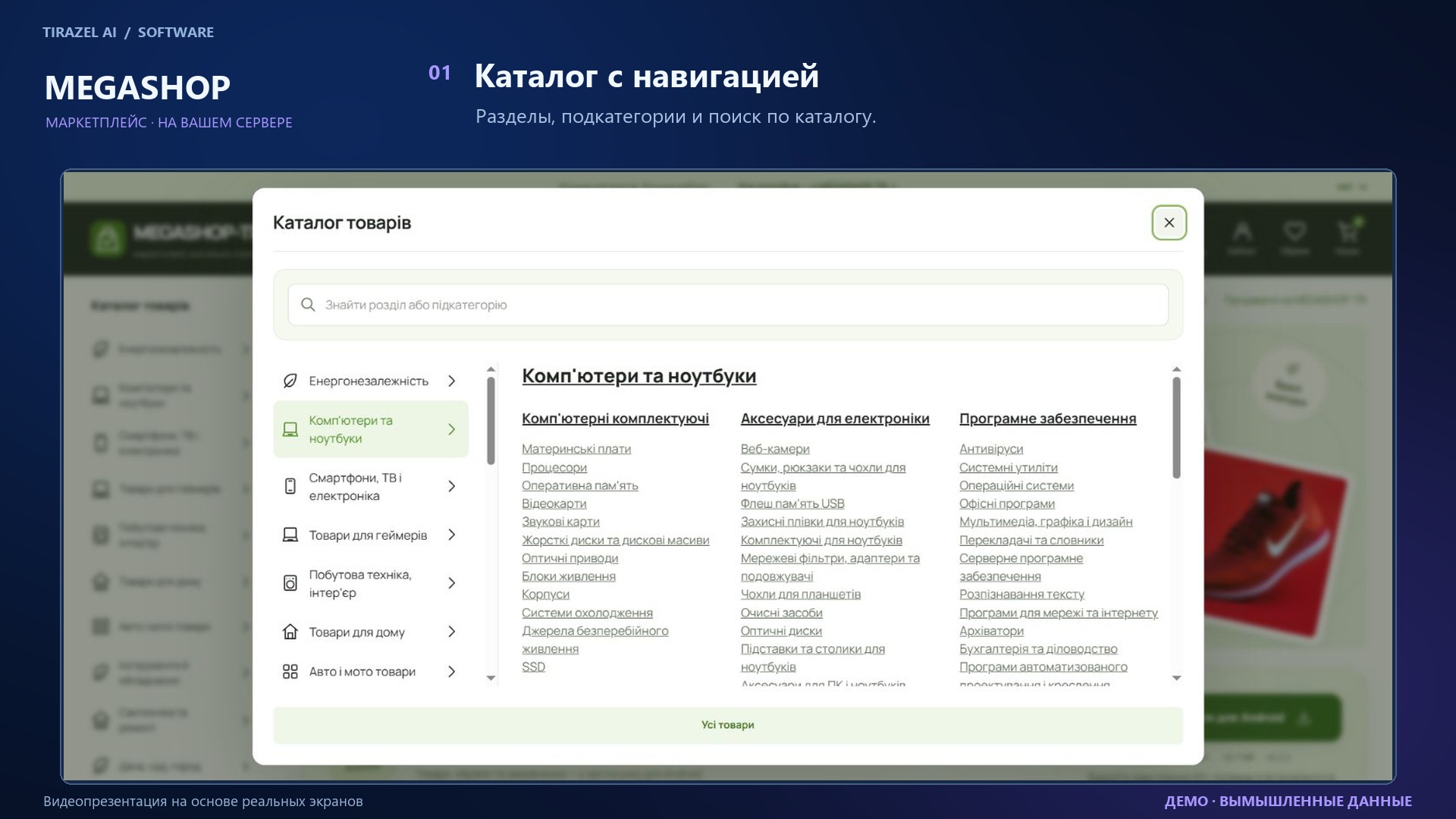This screenshot has height=819, width=1456.
Task: Expand Товари для геймерів chevron
Action: pos(452,535)
